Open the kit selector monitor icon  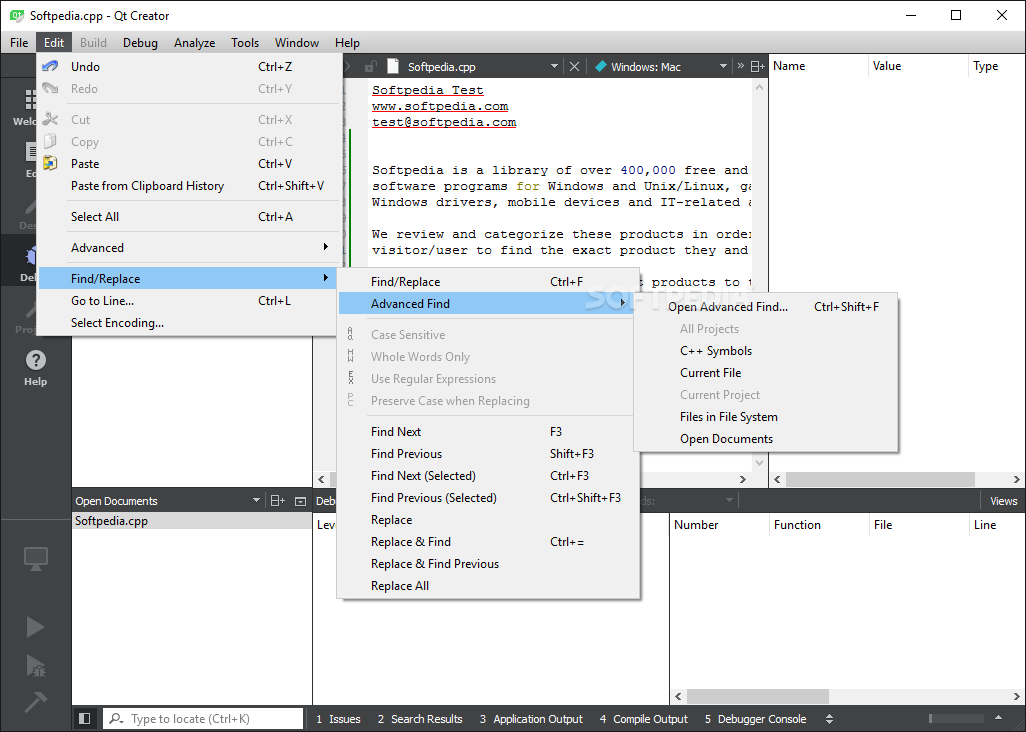35,559
